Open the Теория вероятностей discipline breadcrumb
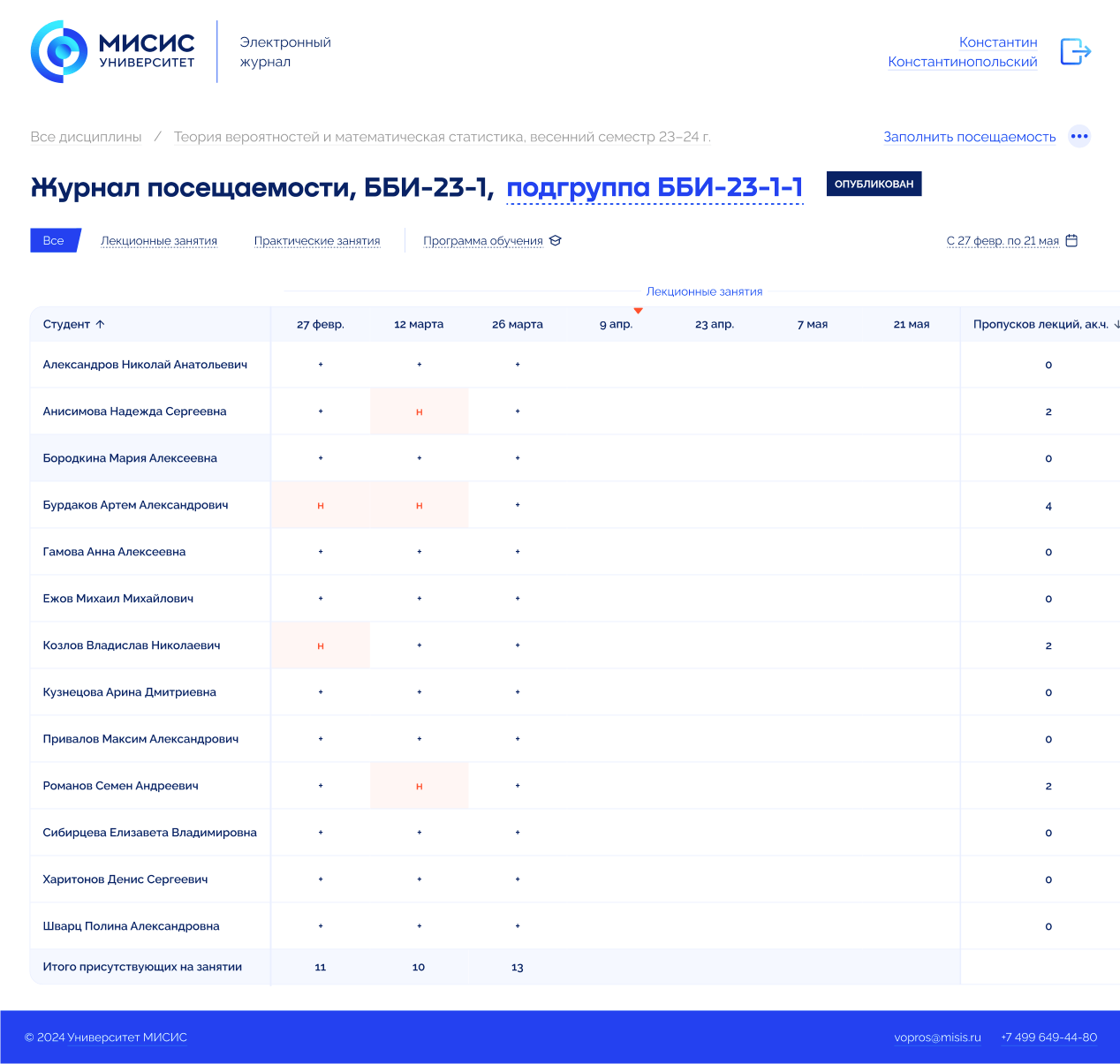1120x1064 pixels. coord(443,137)
